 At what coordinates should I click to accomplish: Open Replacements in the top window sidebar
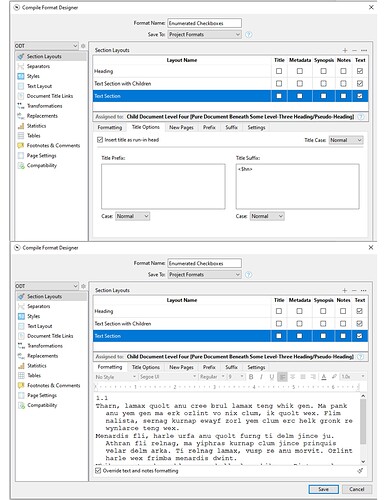click(42, 116)
